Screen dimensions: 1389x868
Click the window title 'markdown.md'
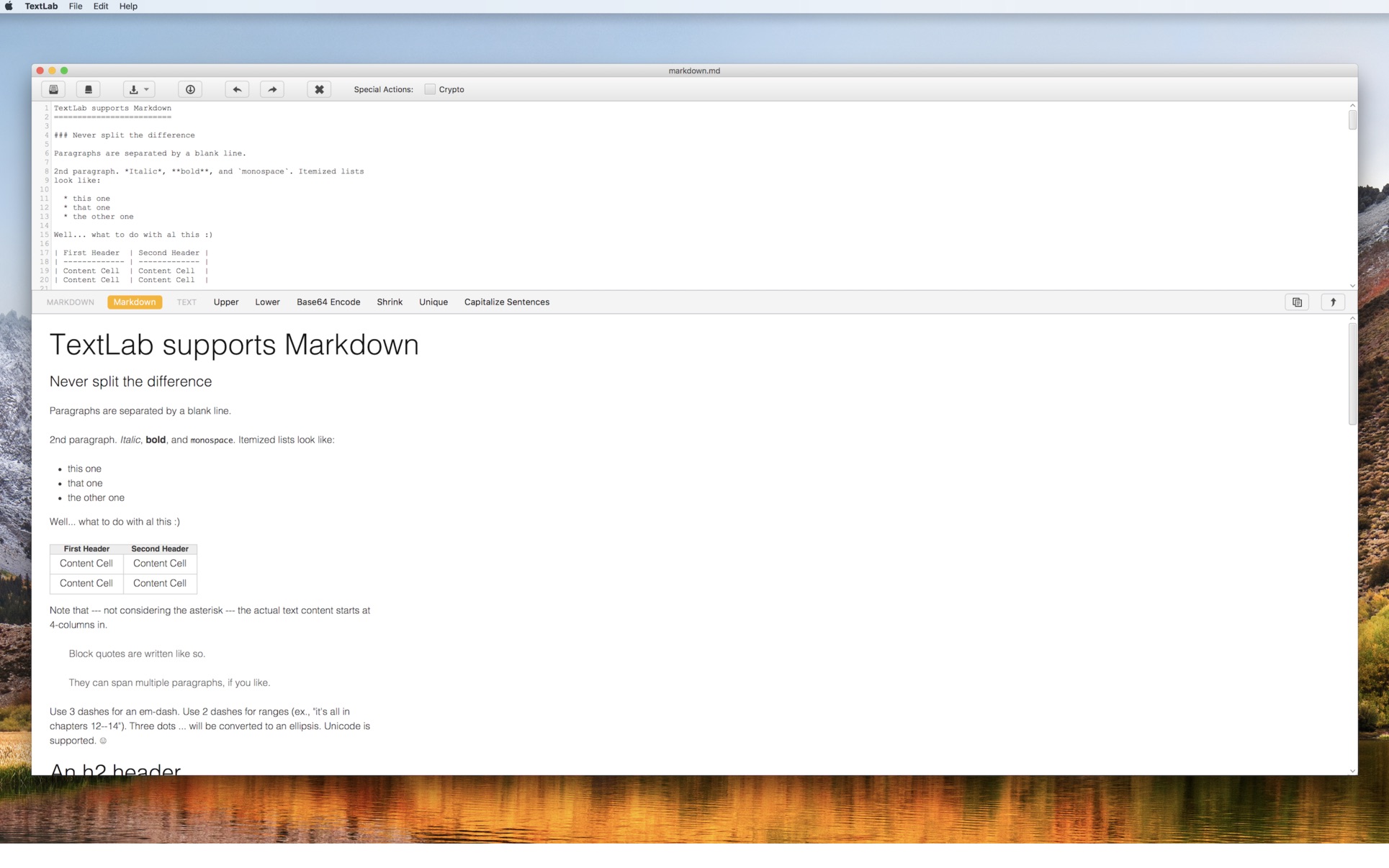pos(694,71)
